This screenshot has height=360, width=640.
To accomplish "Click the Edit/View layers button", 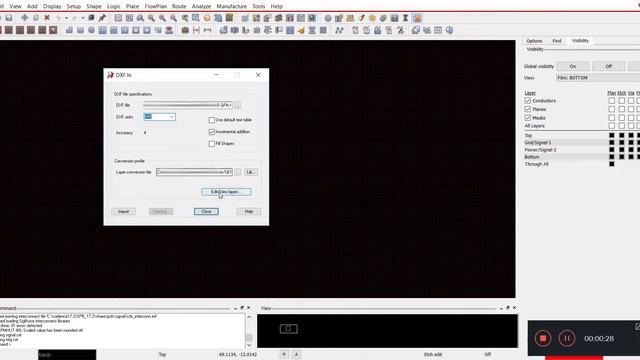I will [x=226, y=192].
